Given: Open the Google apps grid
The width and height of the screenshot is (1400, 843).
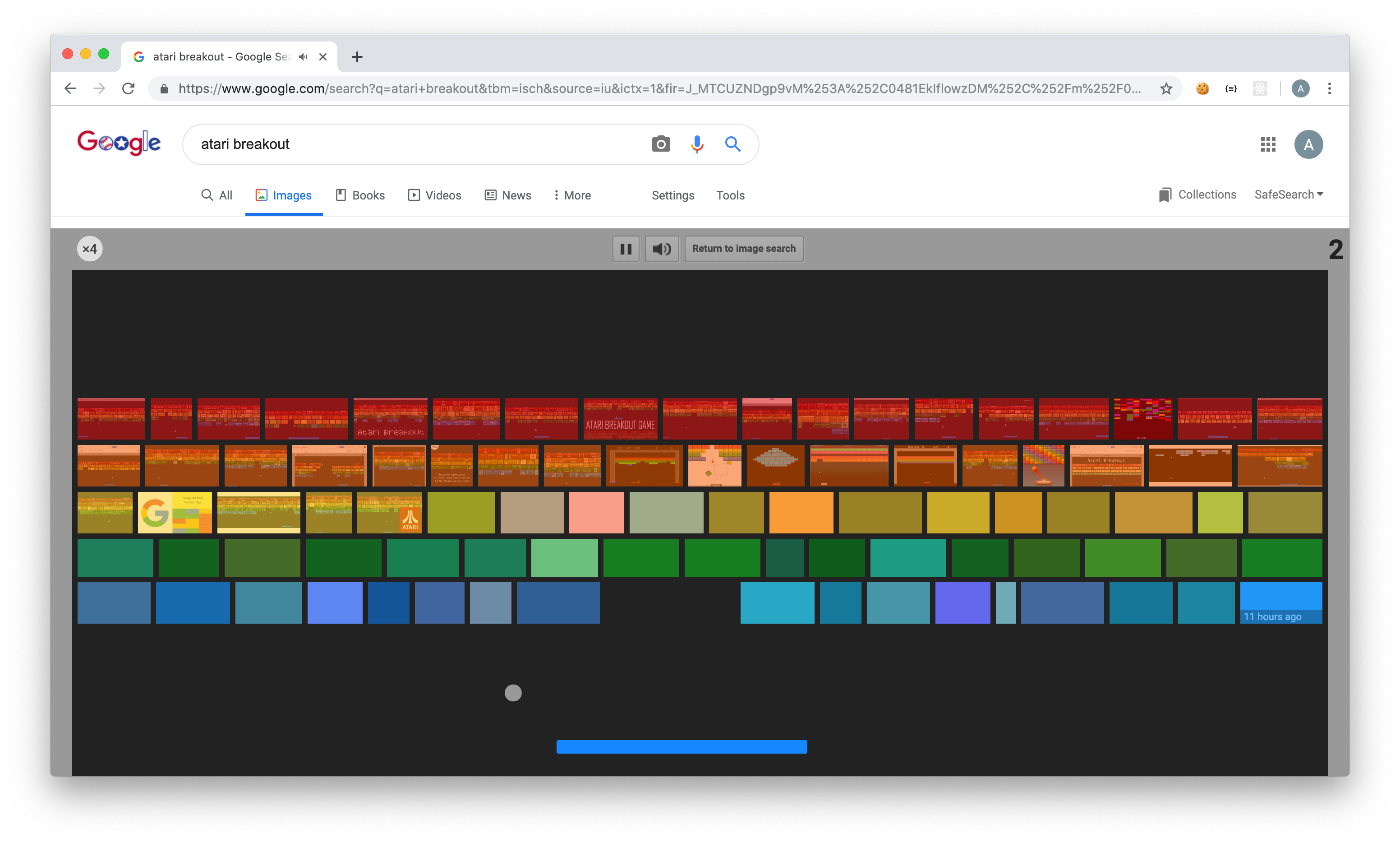Looking at the screenshot, I should coord(1268,144).
